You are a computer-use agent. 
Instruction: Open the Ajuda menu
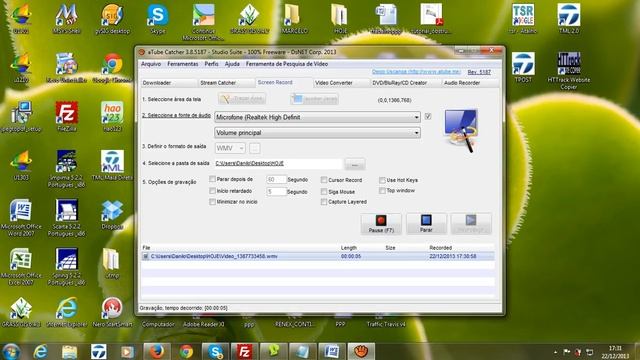pos(232,64)
